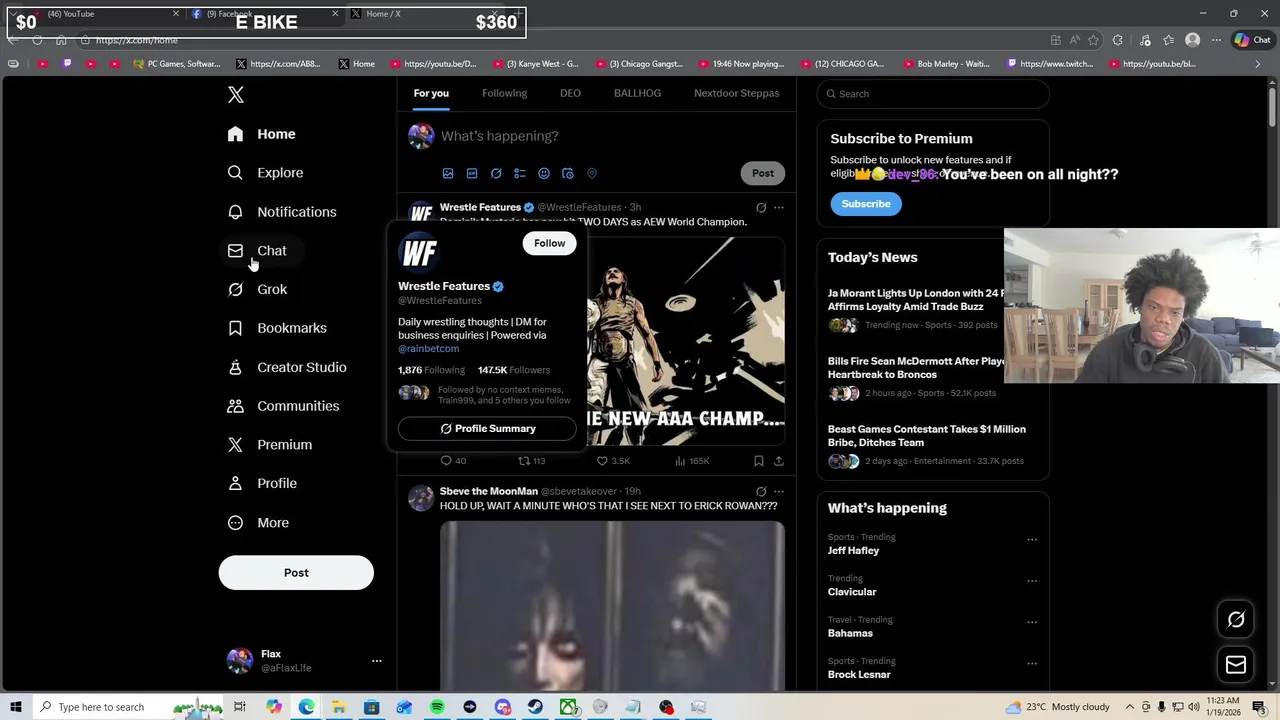Screen dimensions: 1280x720
Task: Open the floating Grok button
Action: click(1236, 620)
